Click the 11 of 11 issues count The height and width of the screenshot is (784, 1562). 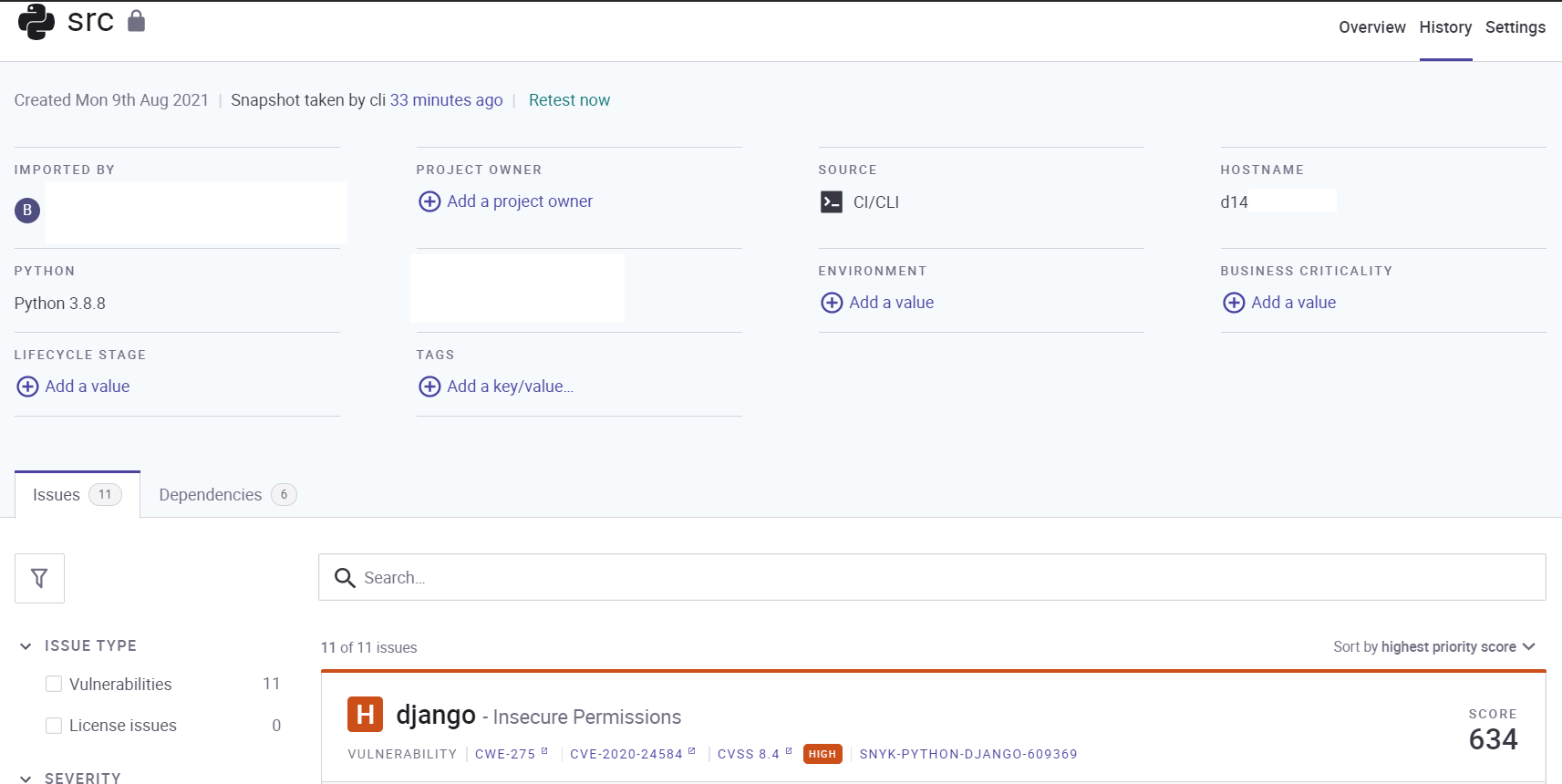click(369, 647)
